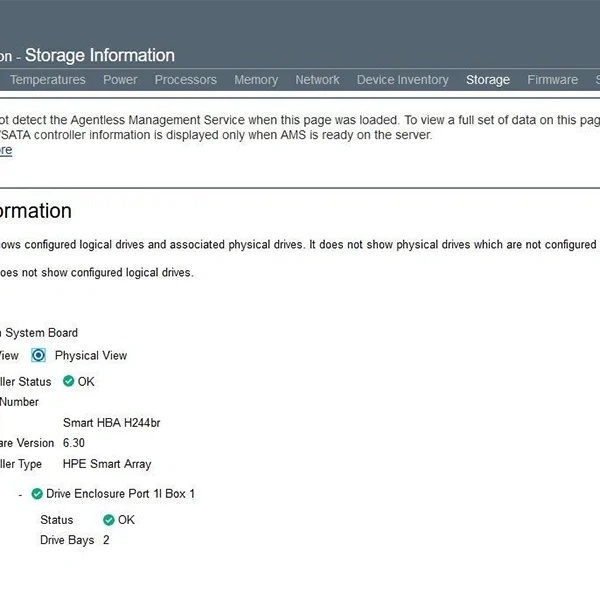Click the Physical View label text
Viewport: 600px width, 600px height.
point(91,355)
